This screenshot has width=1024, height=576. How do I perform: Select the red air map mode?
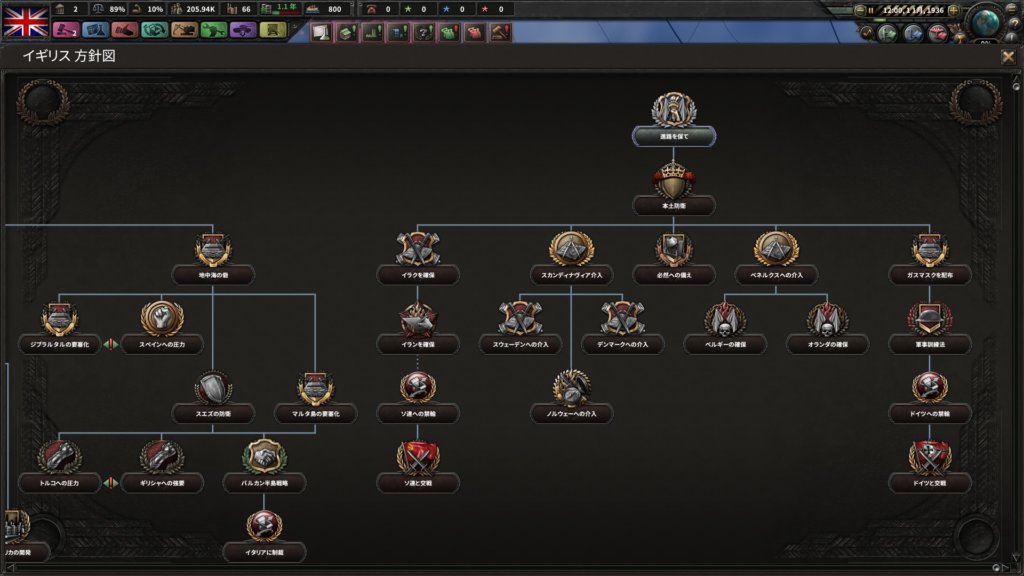point(937,33)
